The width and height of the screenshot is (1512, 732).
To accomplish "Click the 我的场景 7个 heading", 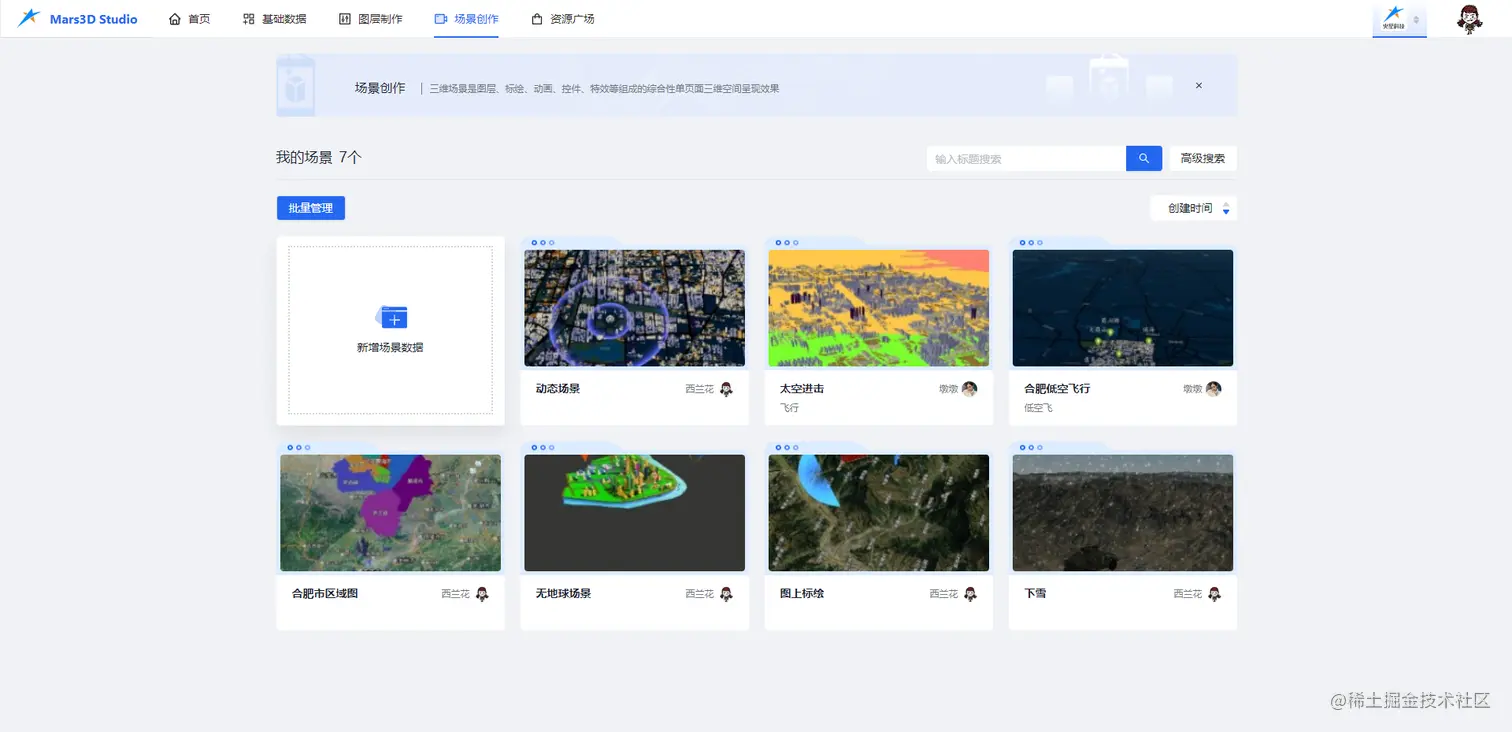I will tap(319, 158).
